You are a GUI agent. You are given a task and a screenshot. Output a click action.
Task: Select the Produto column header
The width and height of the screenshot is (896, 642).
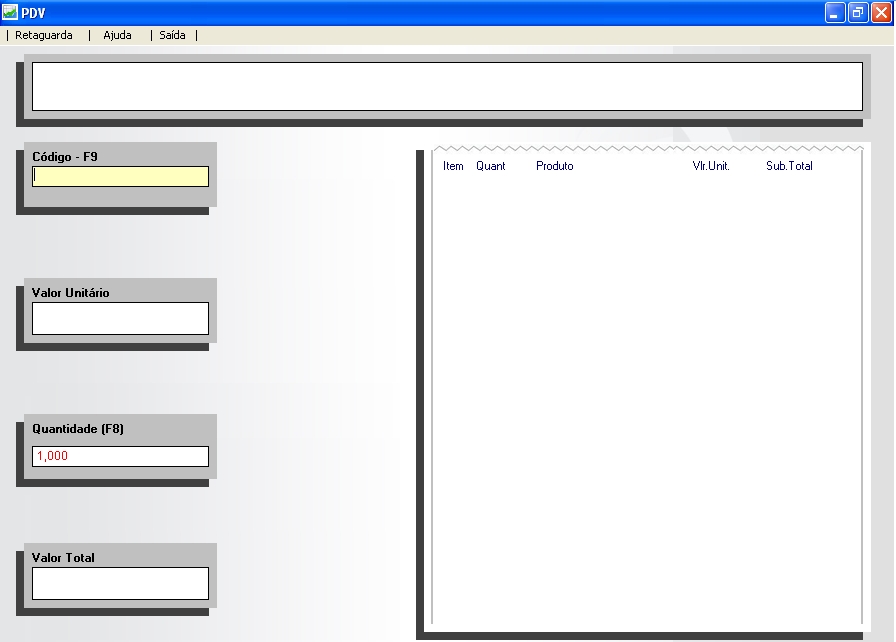point(554,166)
